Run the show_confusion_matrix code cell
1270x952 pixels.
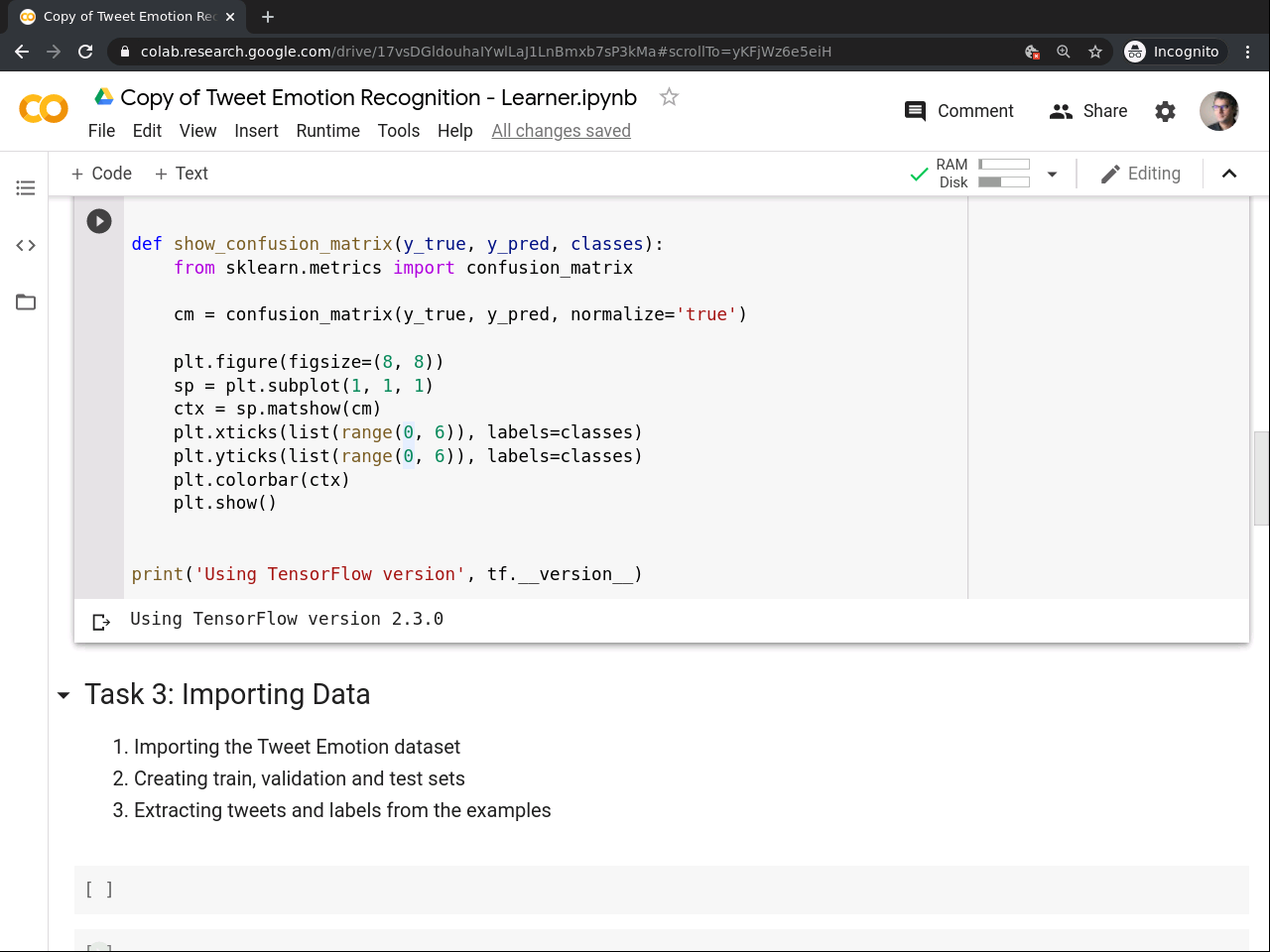(99, 221)
